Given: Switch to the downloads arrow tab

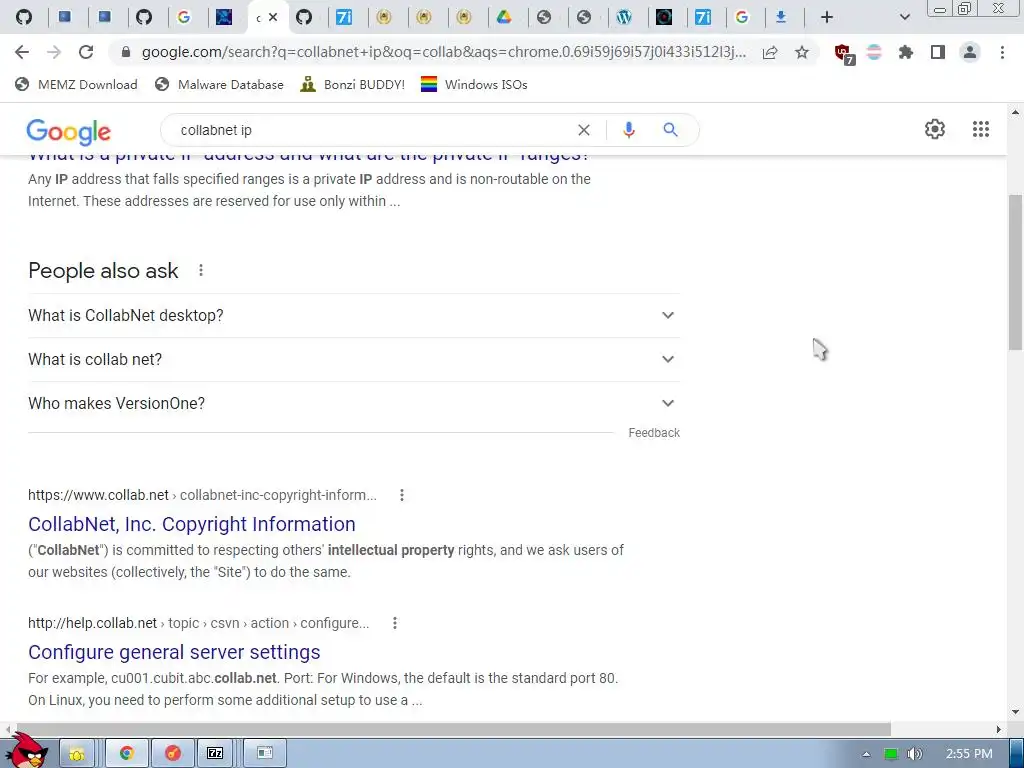Looking at the screenshot, I should (x=780, y=18).
